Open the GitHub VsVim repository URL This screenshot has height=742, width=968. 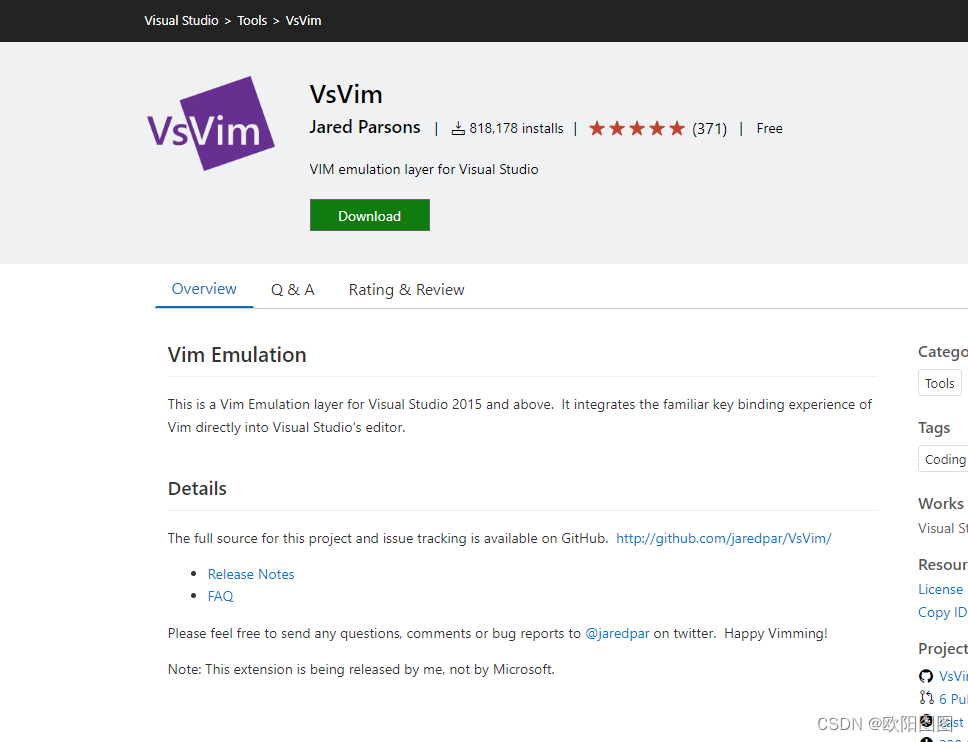tap(724, 538)
